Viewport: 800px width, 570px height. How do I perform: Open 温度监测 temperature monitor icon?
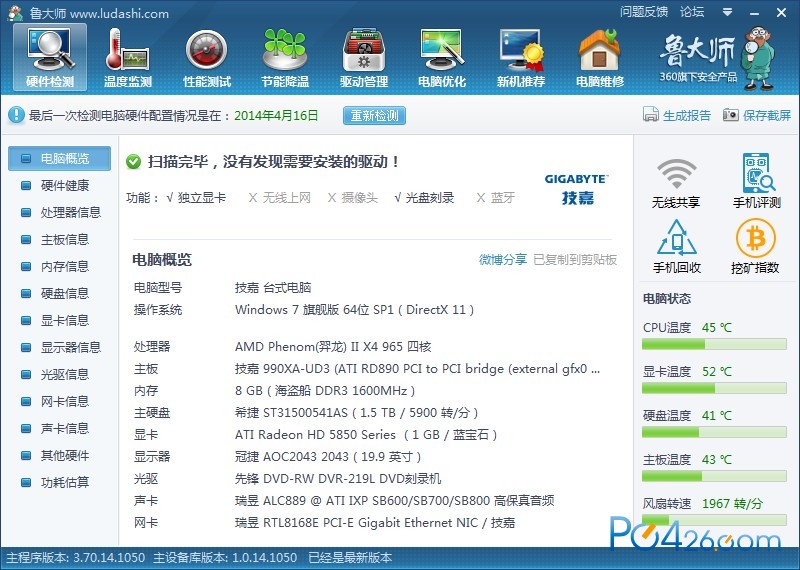point(128,57)
